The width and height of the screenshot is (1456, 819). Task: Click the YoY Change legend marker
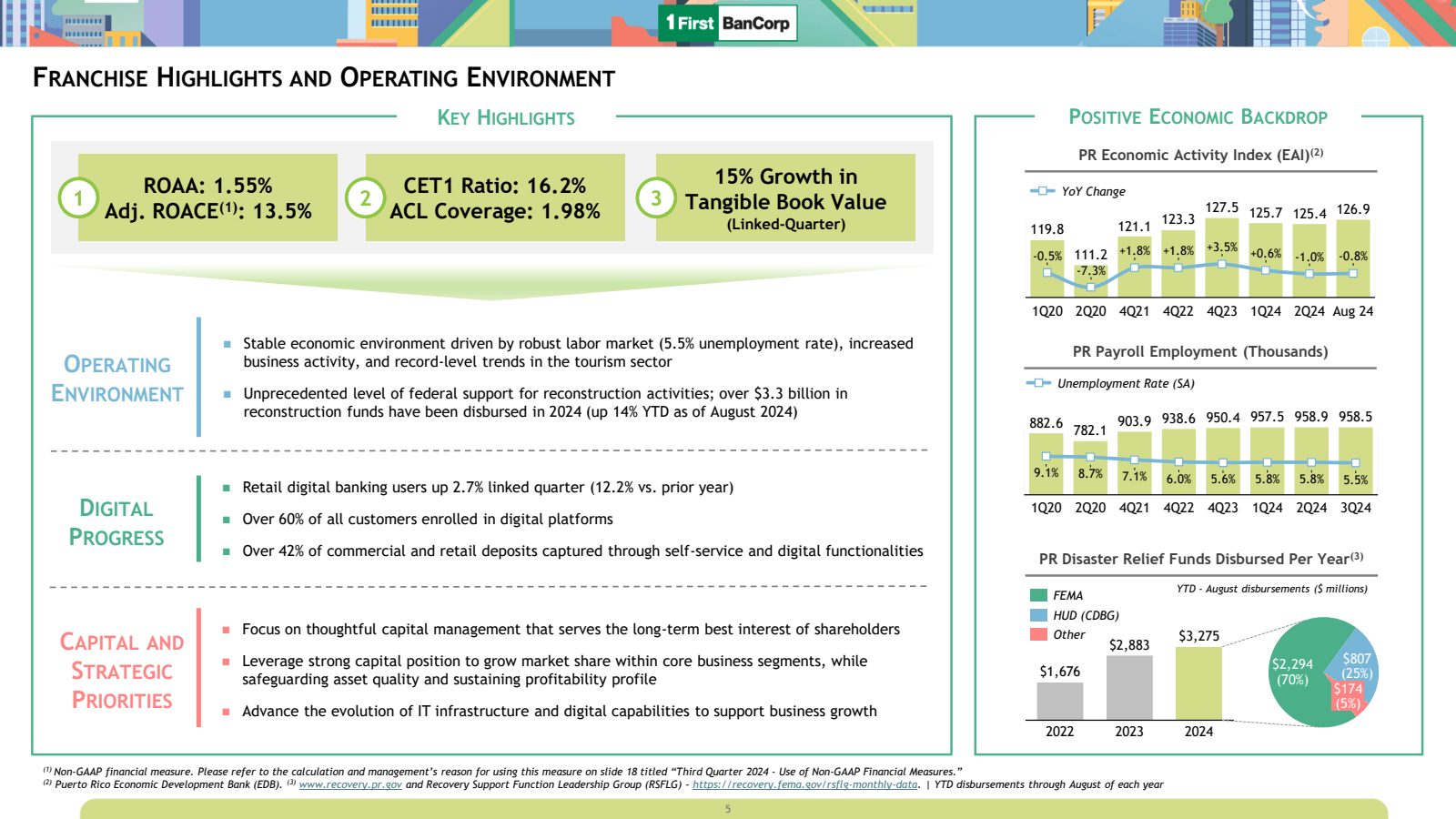pyautogui.click(x=1042, y=191)
